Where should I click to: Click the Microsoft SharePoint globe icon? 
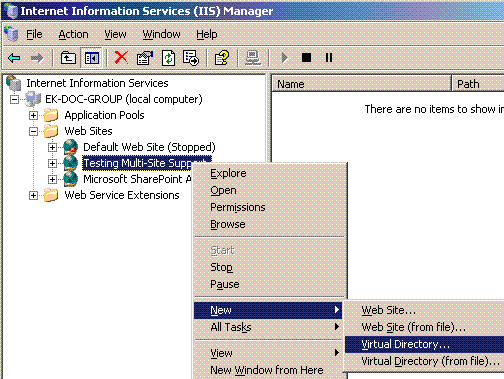click(x=71, y=179)
